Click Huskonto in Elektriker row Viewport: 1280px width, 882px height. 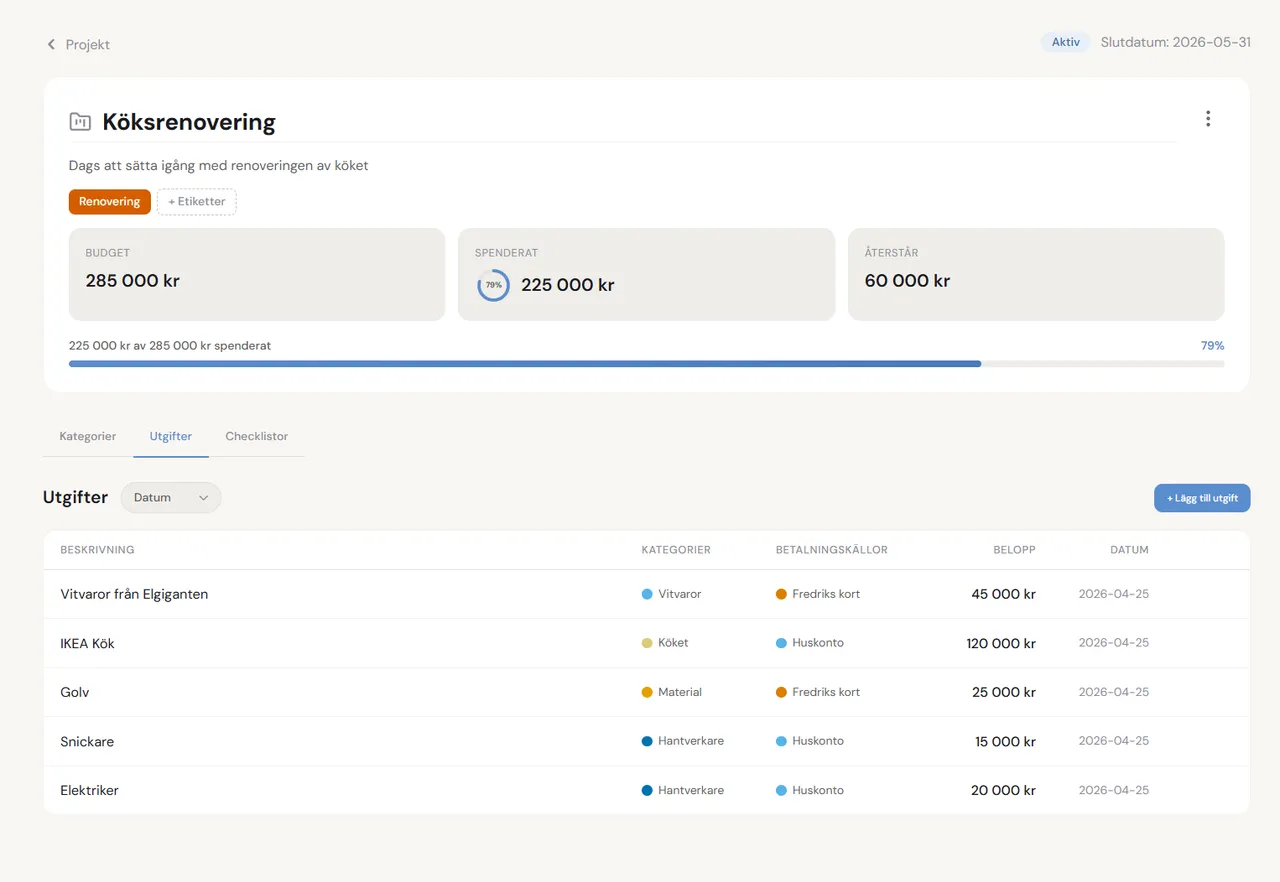point(818,790)
